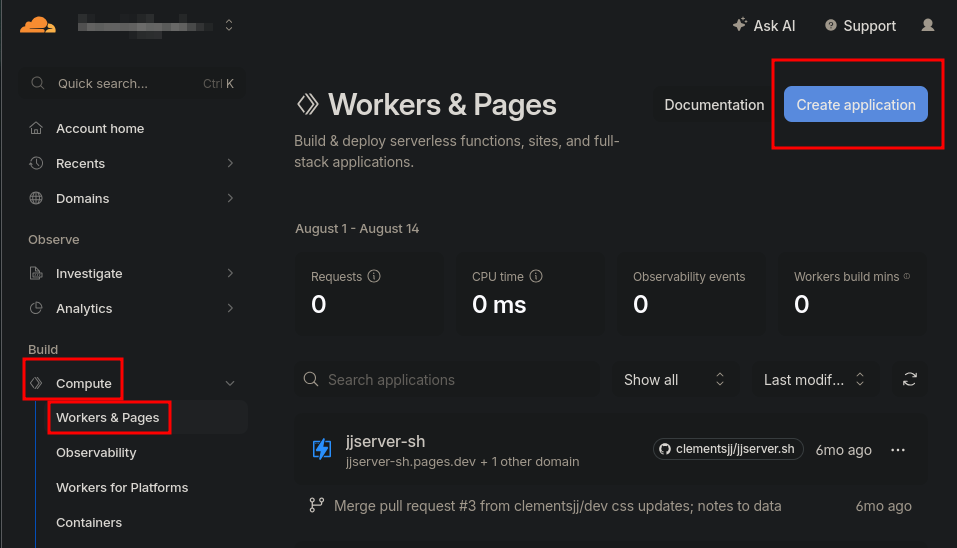Expand the Analytics chevron
957x548 pixels.
pyautogui.click(x=230, y=308)
